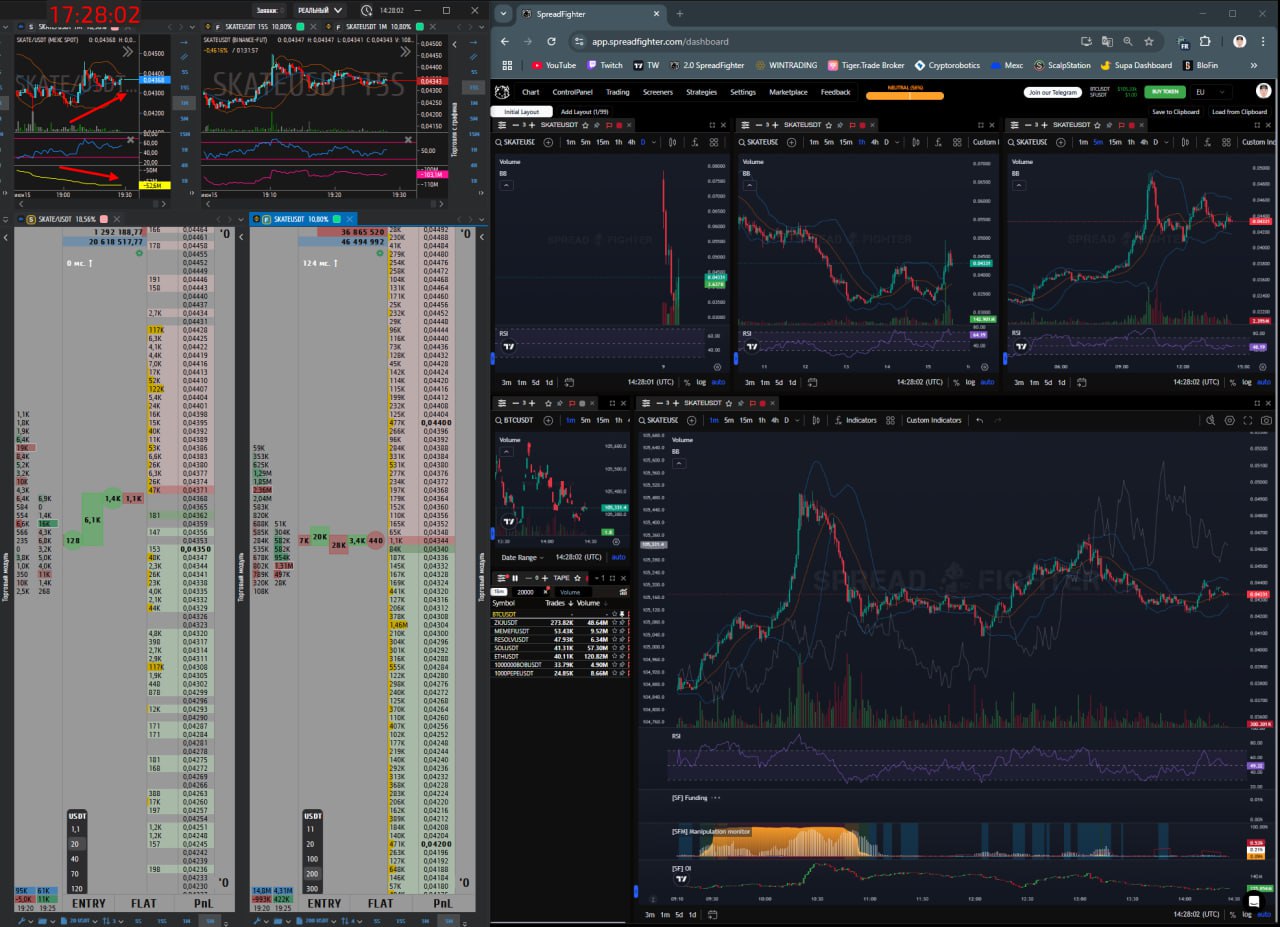Image resolution: width=1280 pixels, height=927 pixels.
Task: Pause the TAPE widget feed
Action: click(x=515, y=578)
